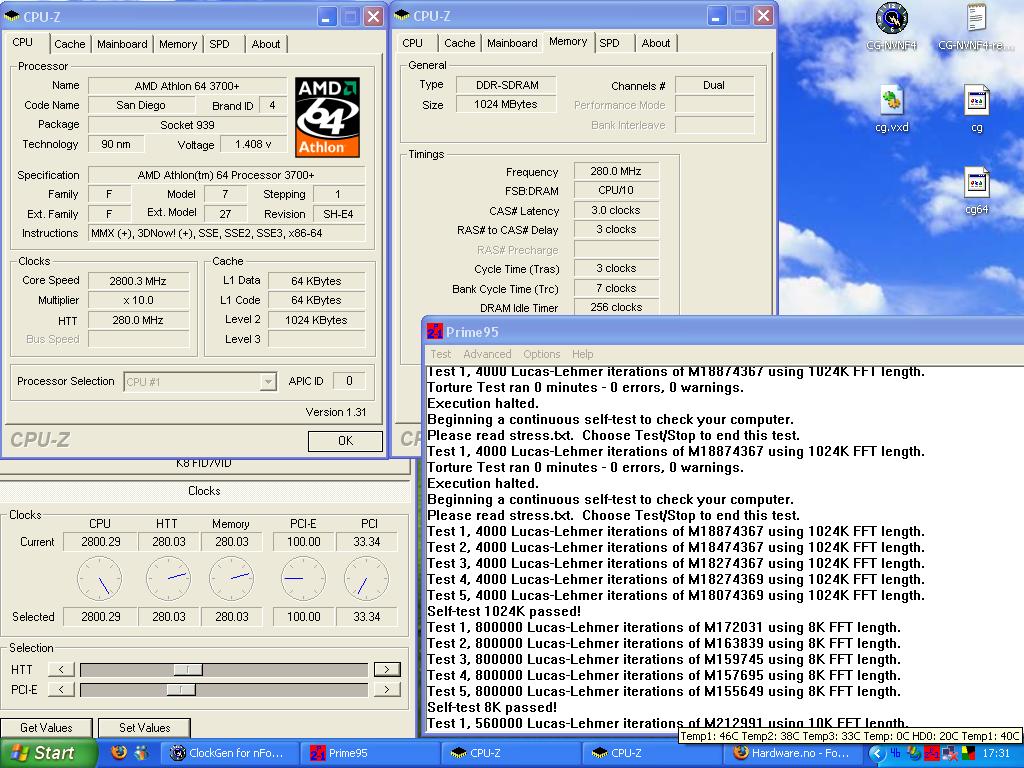Click the HTT slider thumb in ClockGen

[x=187, y=669]
